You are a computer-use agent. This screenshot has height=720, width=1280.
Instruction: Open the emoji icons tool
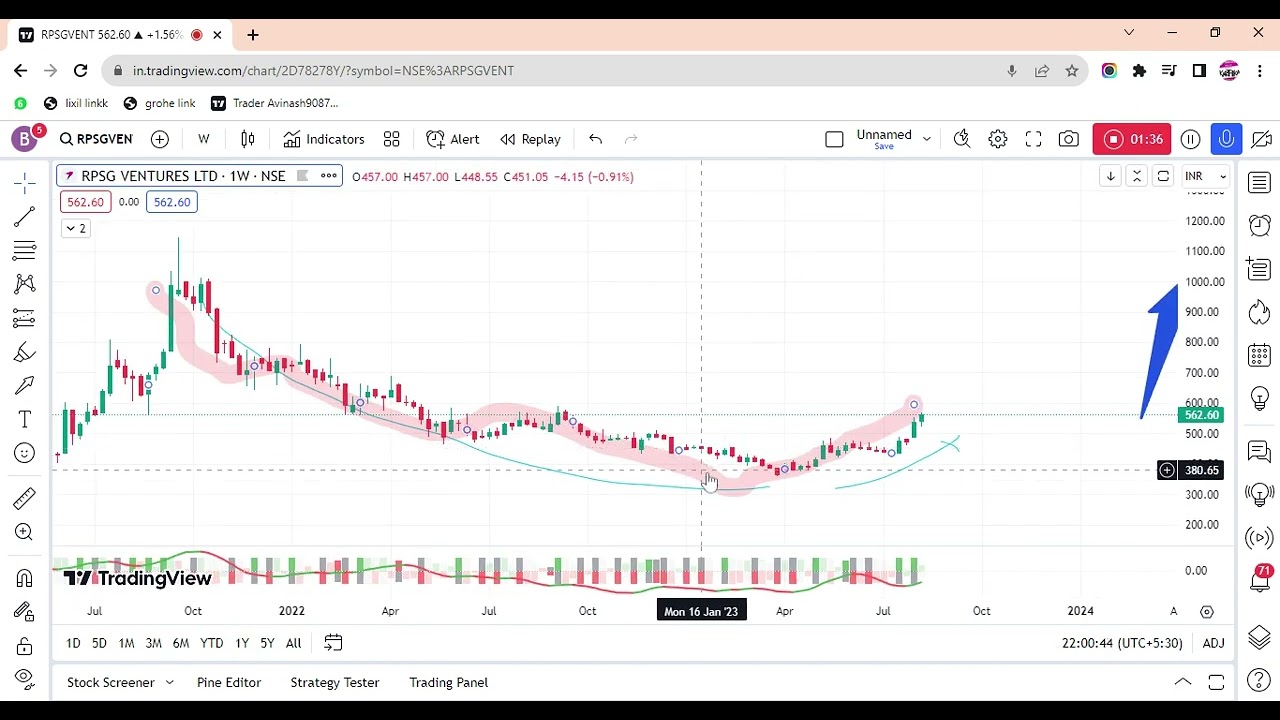[x=25, y=453]
